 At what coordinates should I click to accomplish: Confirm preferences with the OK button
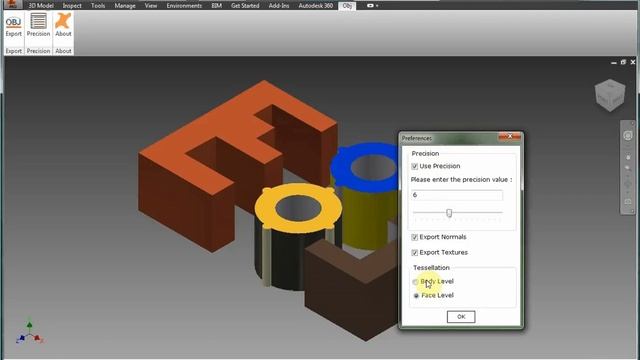[461, 317]
